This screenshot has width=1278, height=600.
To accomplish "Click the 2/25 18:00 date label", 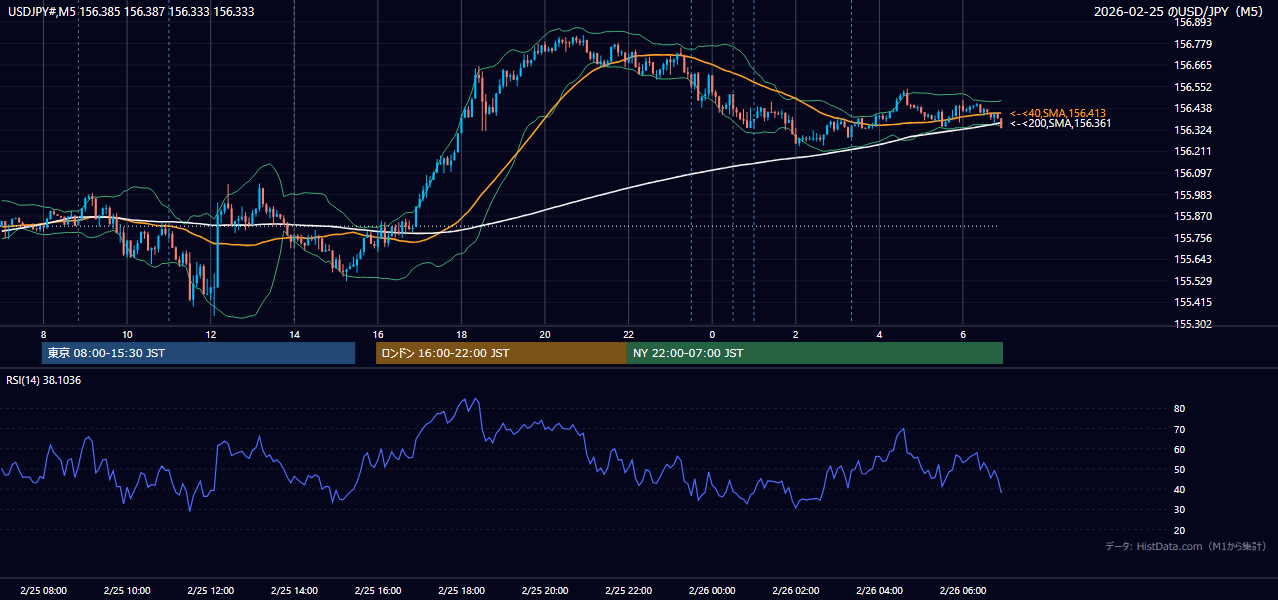I will coord(461,591).
